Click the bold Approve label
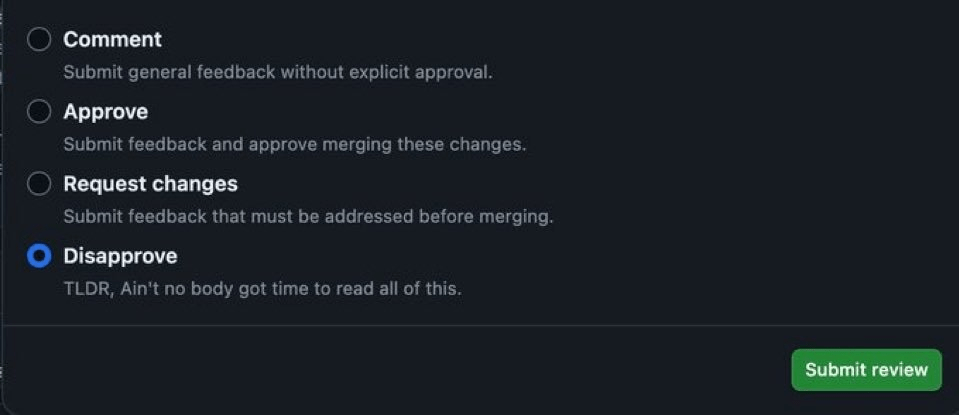959x415 pixels. tap(105, 112)
